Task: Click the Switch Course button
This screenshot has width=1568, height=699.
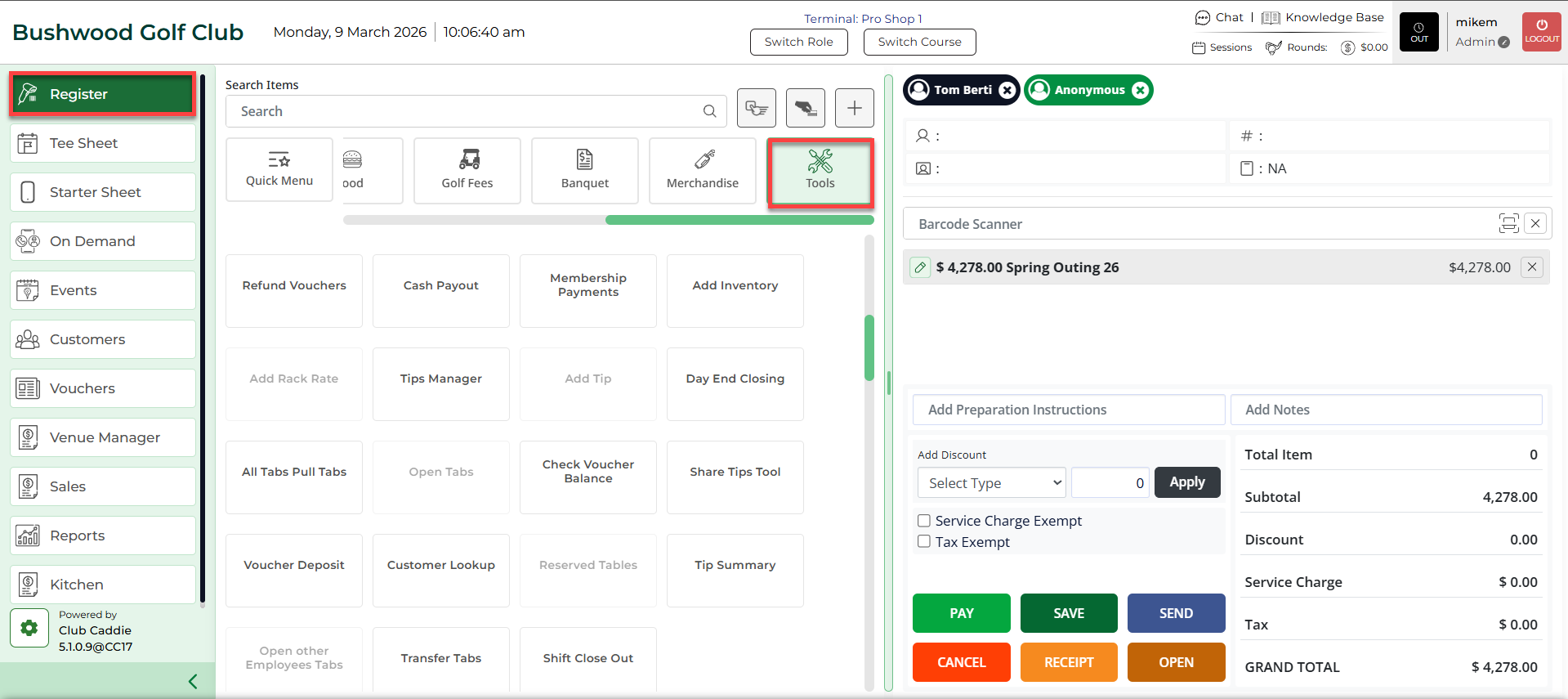Action: point(919,42)
